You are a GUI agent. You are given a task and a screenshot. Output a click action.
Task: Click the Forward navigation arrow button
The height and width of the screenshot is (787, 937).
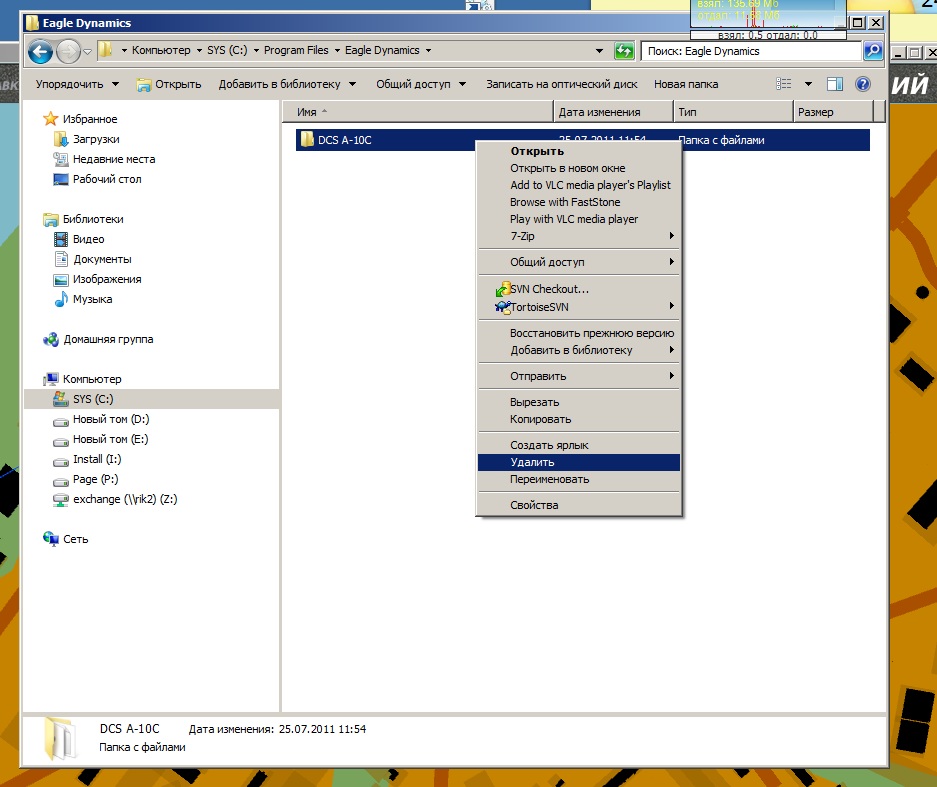point(68,51)
